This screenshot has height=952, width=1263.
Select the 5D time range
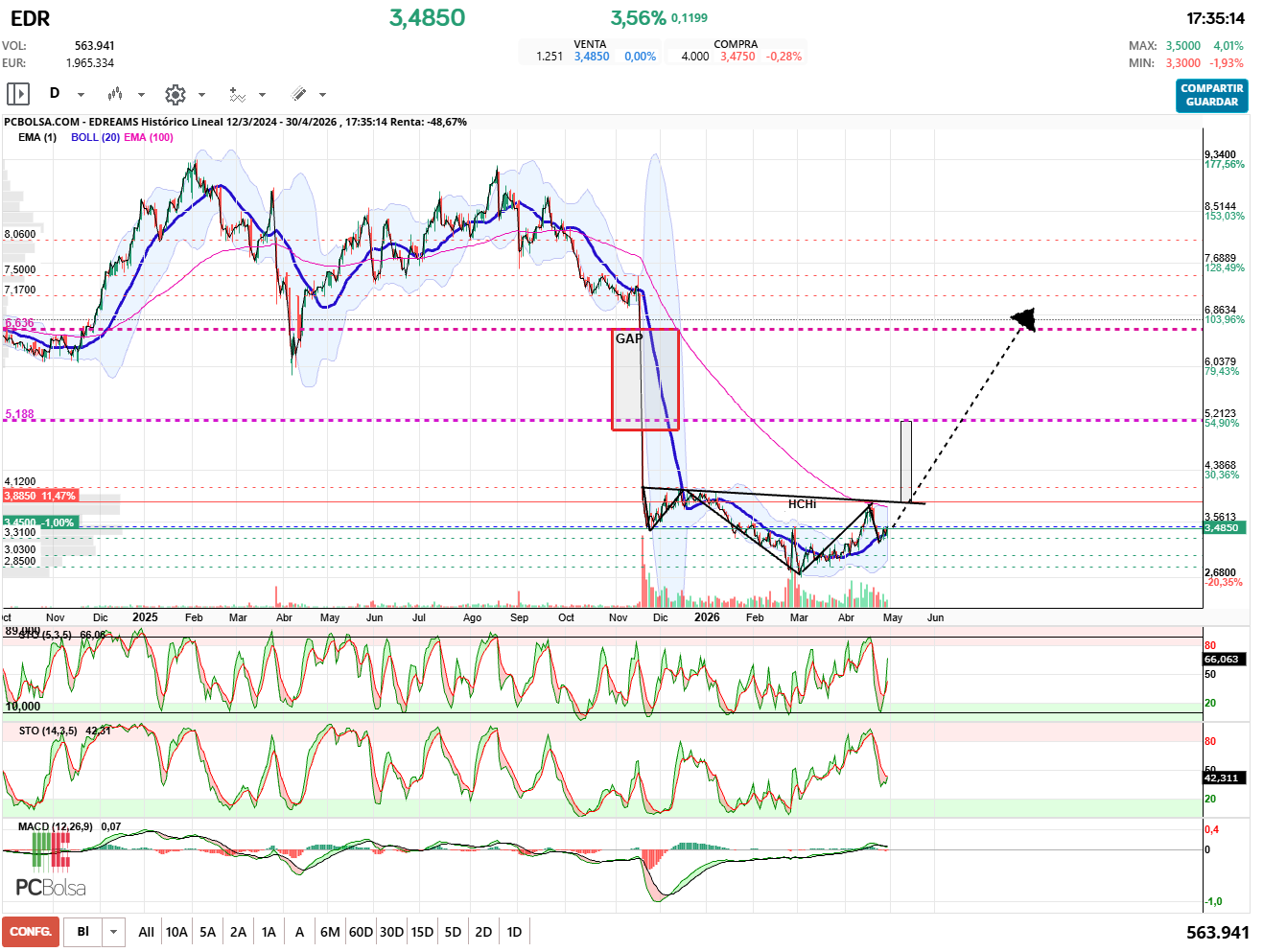pos(453,932)
